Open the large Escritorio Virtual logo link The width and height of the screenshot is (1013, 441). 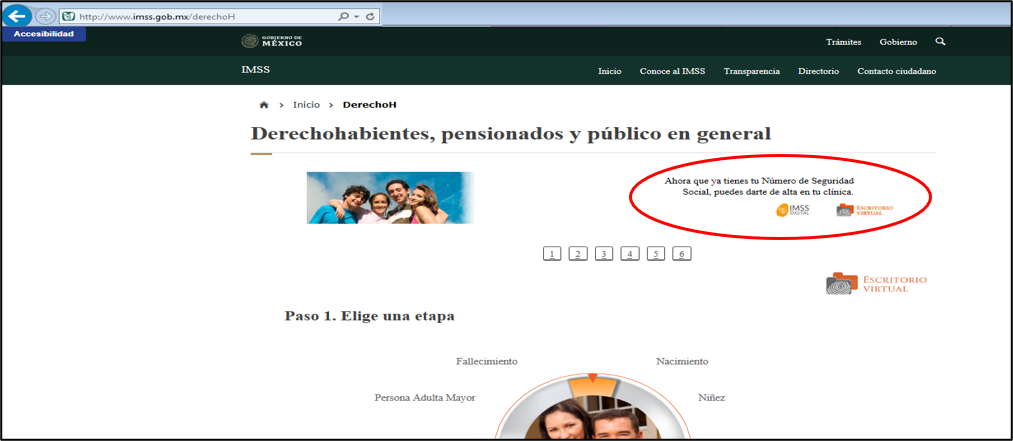click(x=876, y=283)
